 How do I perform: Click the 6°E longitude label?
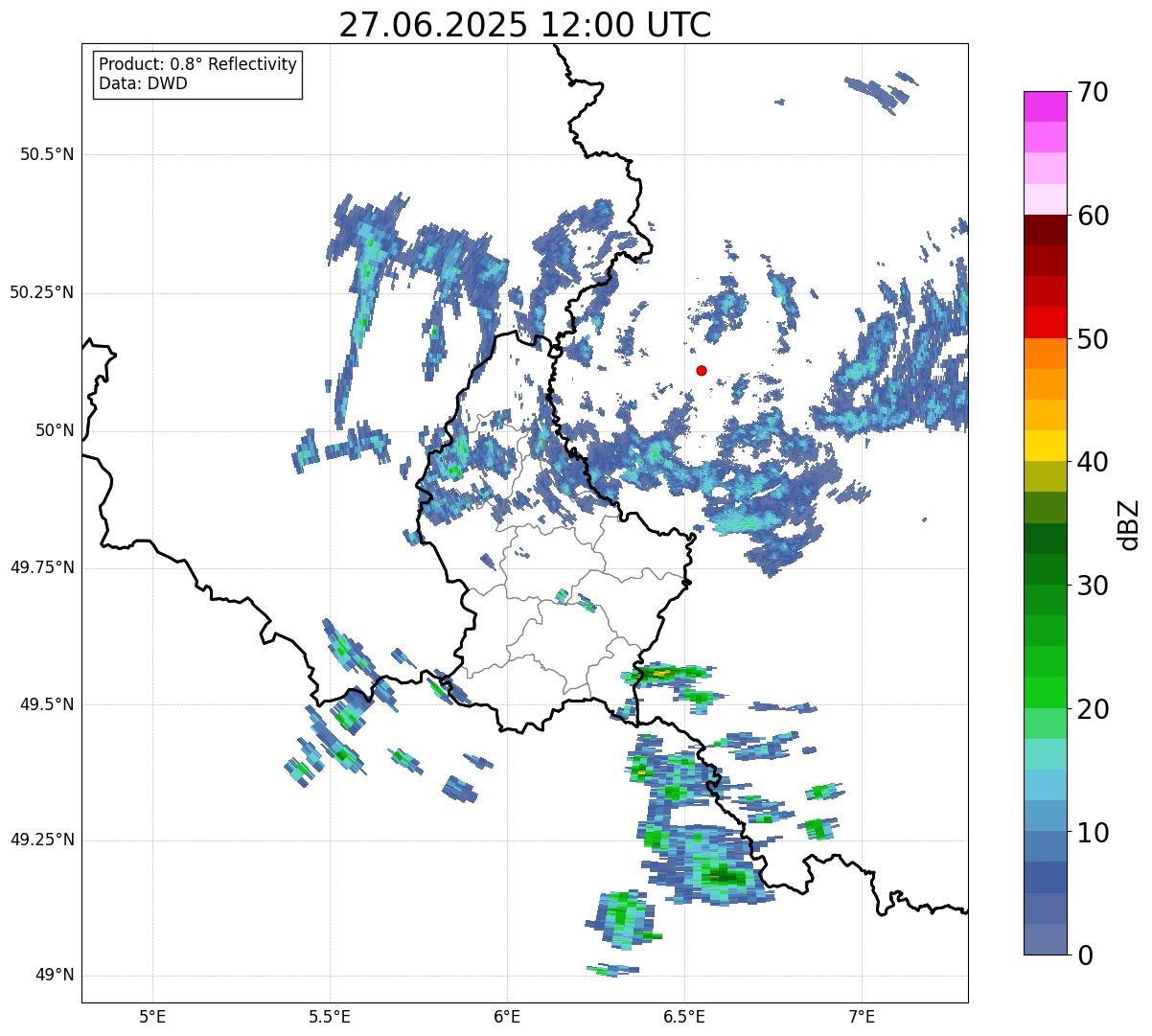tap(507, 1016)
